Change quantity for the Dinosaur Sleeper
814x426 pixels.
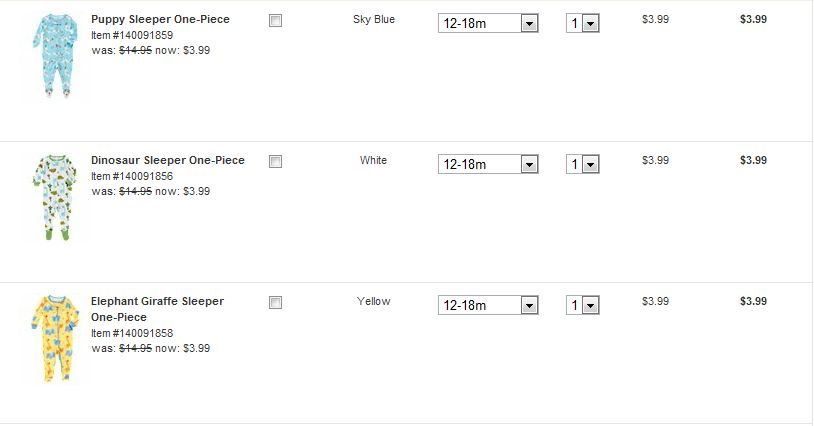pyautogui.click(x=582, y=164)
